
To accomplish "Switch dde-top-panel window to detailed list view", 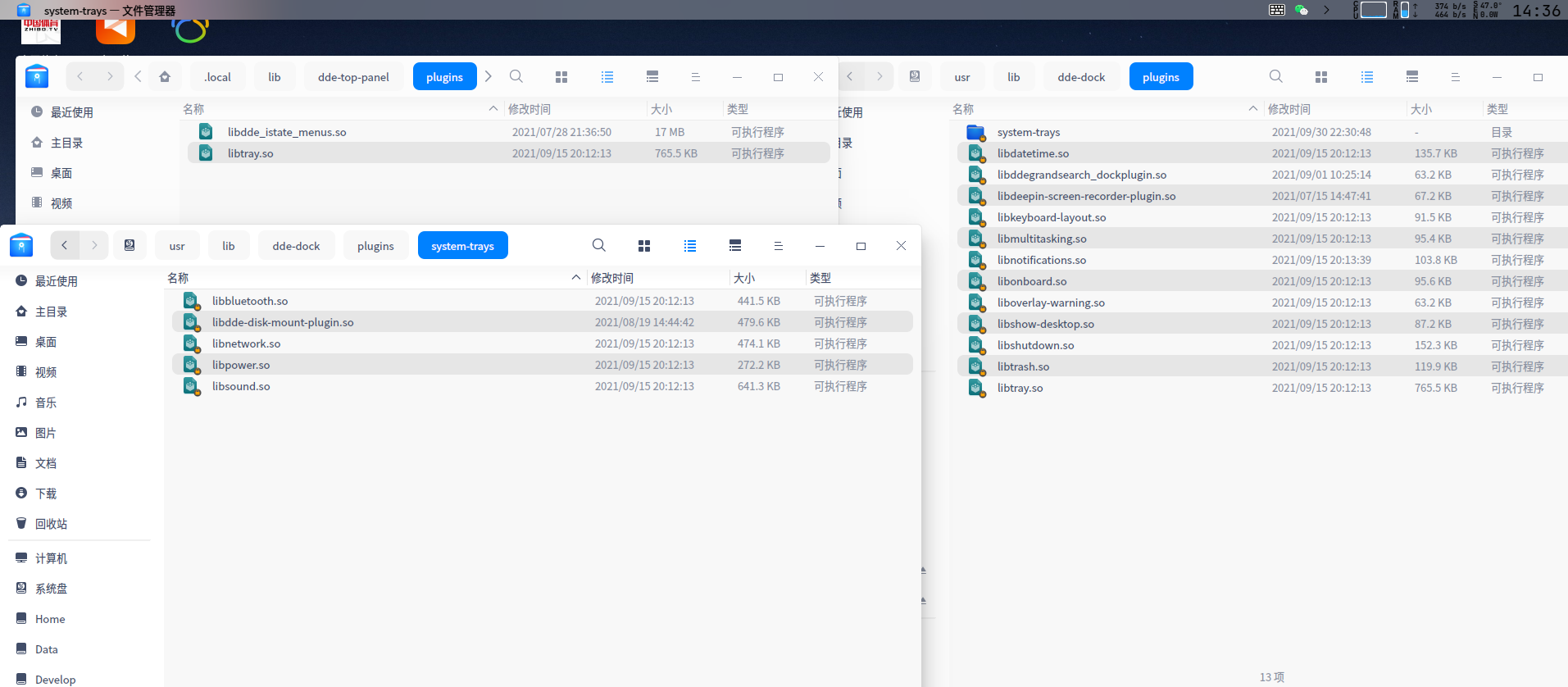I will tap(652, 77).
